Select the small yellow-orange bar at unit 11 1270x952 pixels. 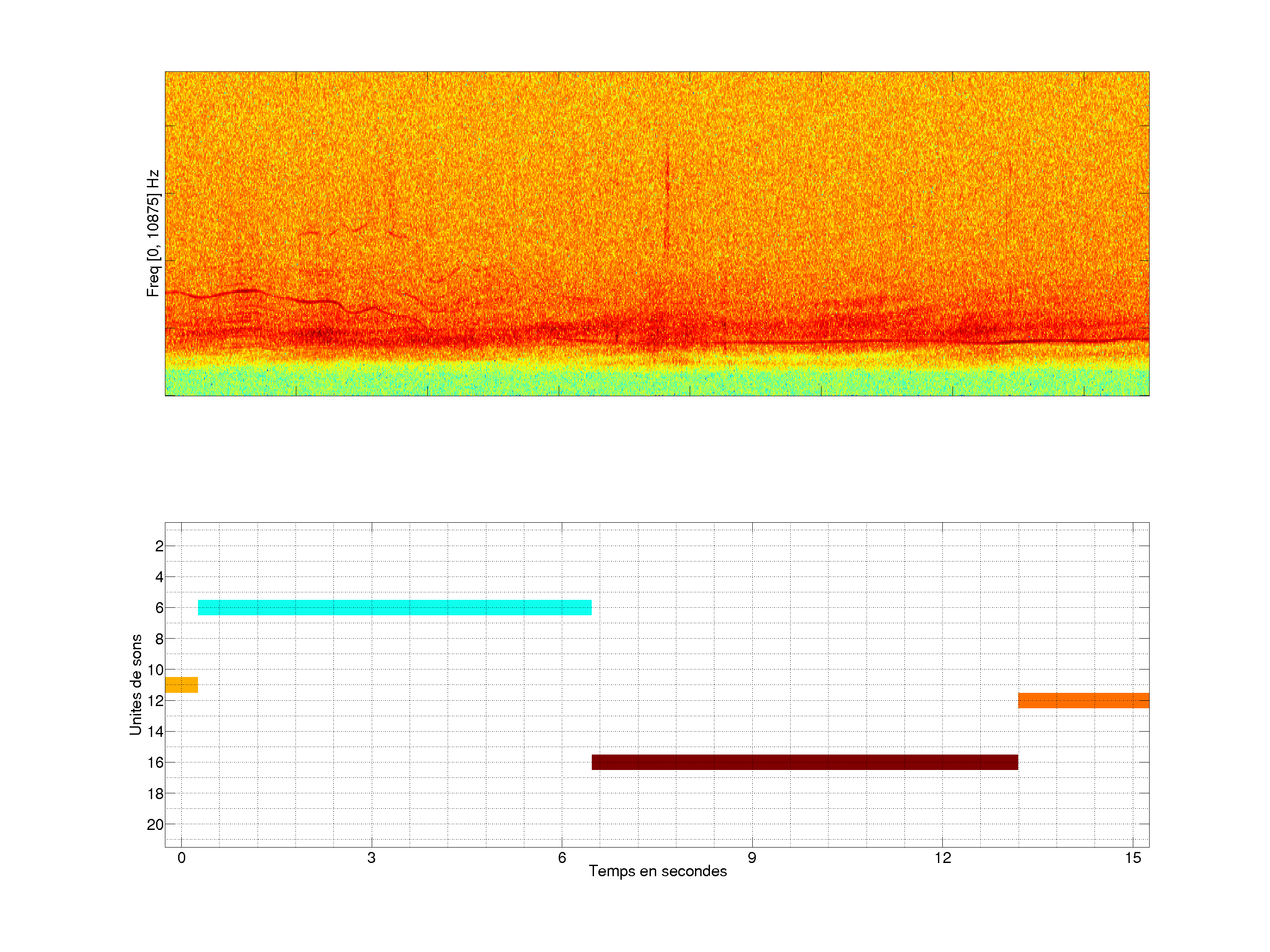coord(181,684)
